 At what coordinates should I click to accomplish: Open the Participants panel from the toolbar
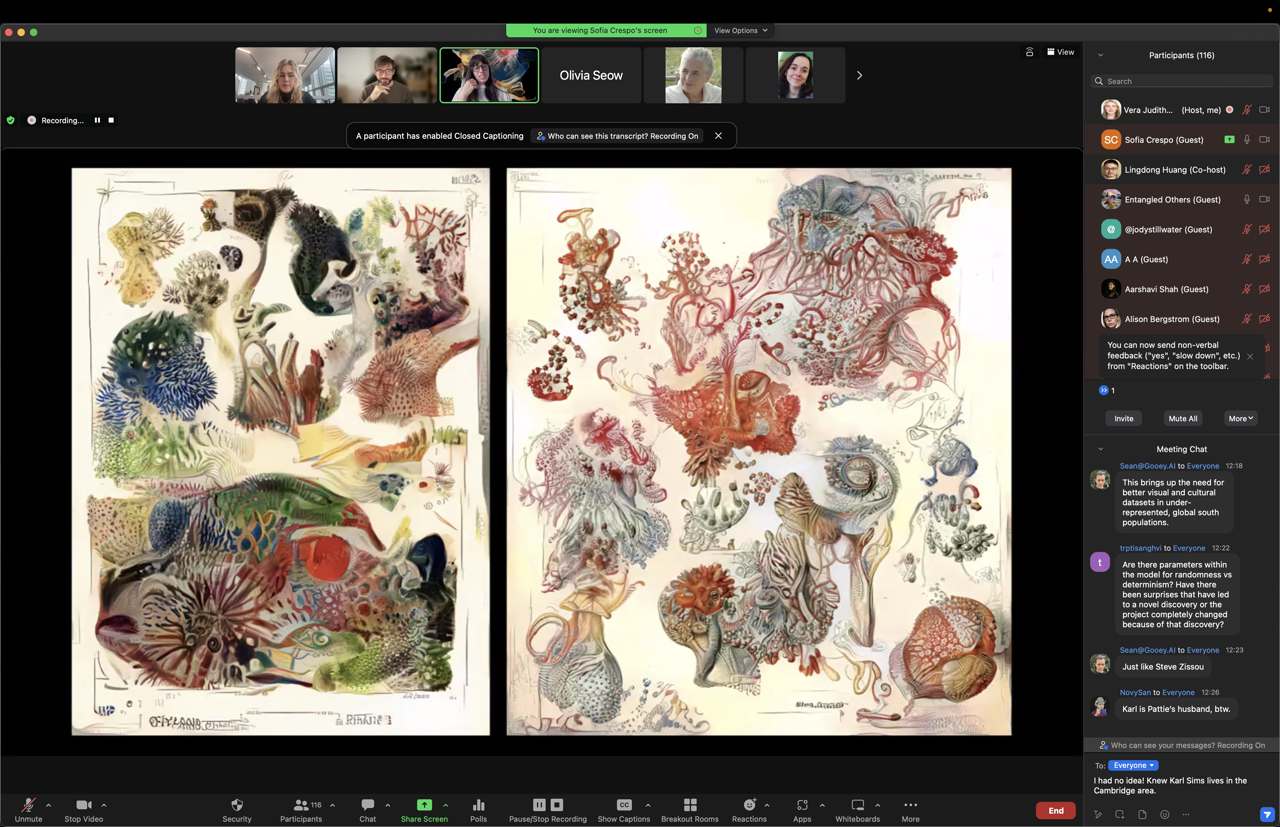300,806
